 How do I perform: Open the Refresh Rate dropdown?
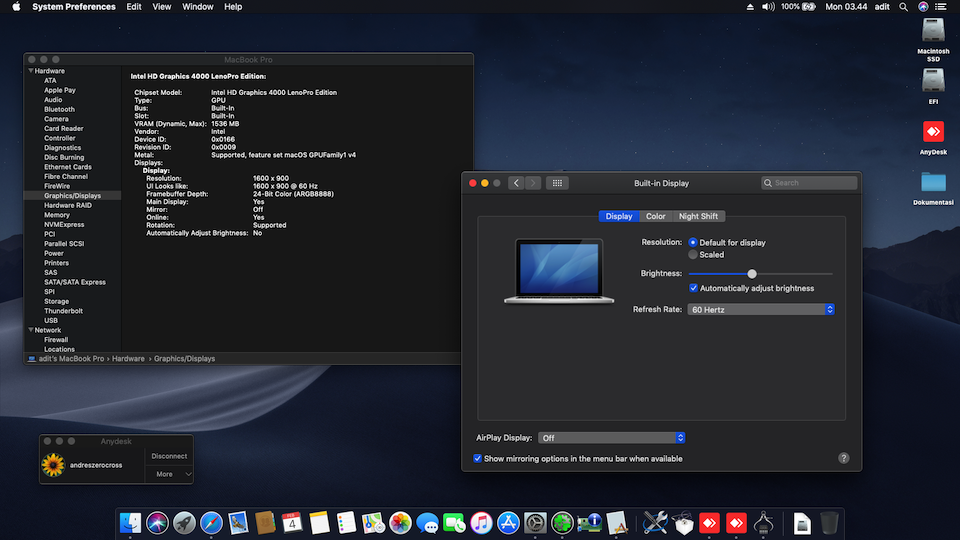(760, 309)
